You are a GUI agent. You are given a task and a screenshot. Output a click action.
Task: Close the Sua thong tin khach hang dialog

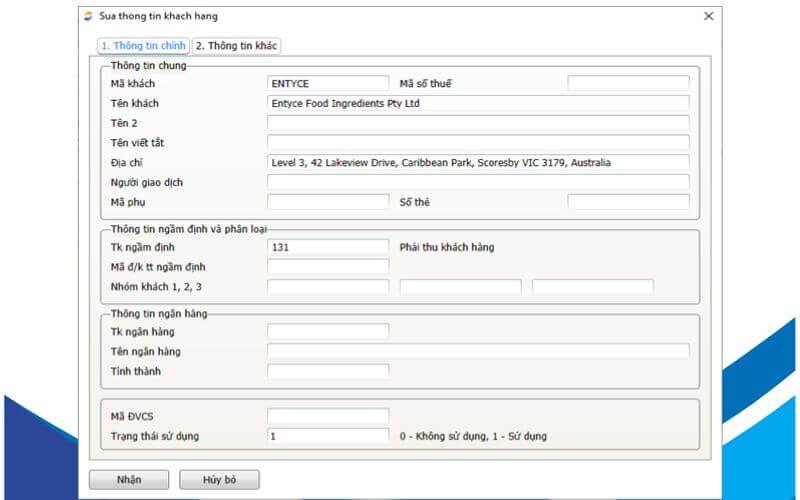point(708,16)
